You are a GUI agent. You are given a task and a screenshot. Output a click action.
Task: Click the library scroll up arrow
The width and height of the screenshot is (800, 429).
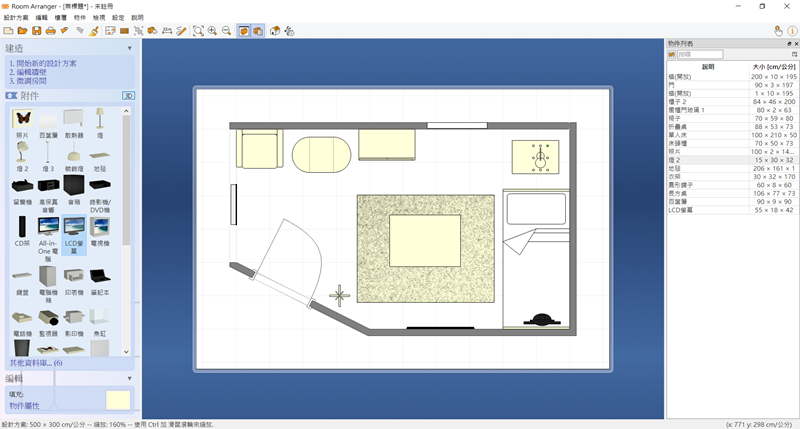pyautogui.click(x=126, y=111)
